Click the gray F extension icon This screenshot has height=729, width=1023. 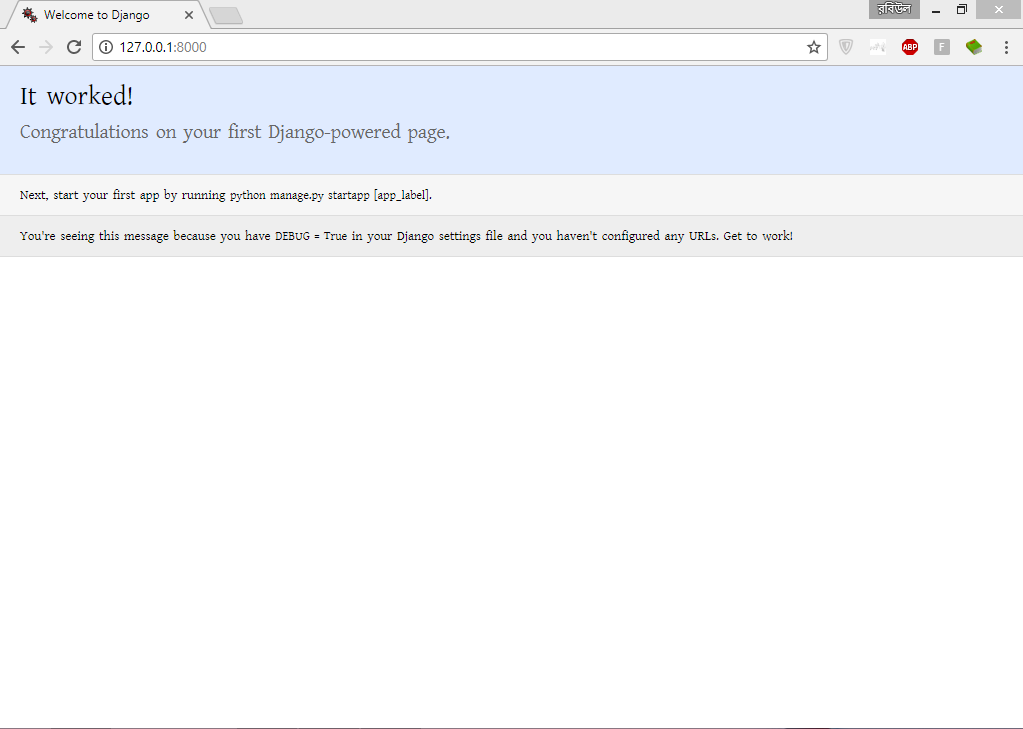941,47
